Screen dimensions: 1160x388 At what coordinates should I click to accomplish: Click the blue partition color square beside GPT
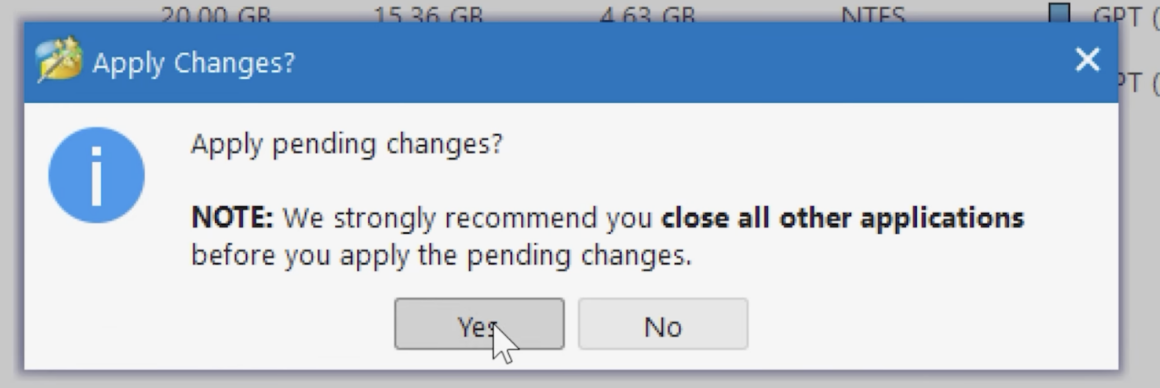1059,13
